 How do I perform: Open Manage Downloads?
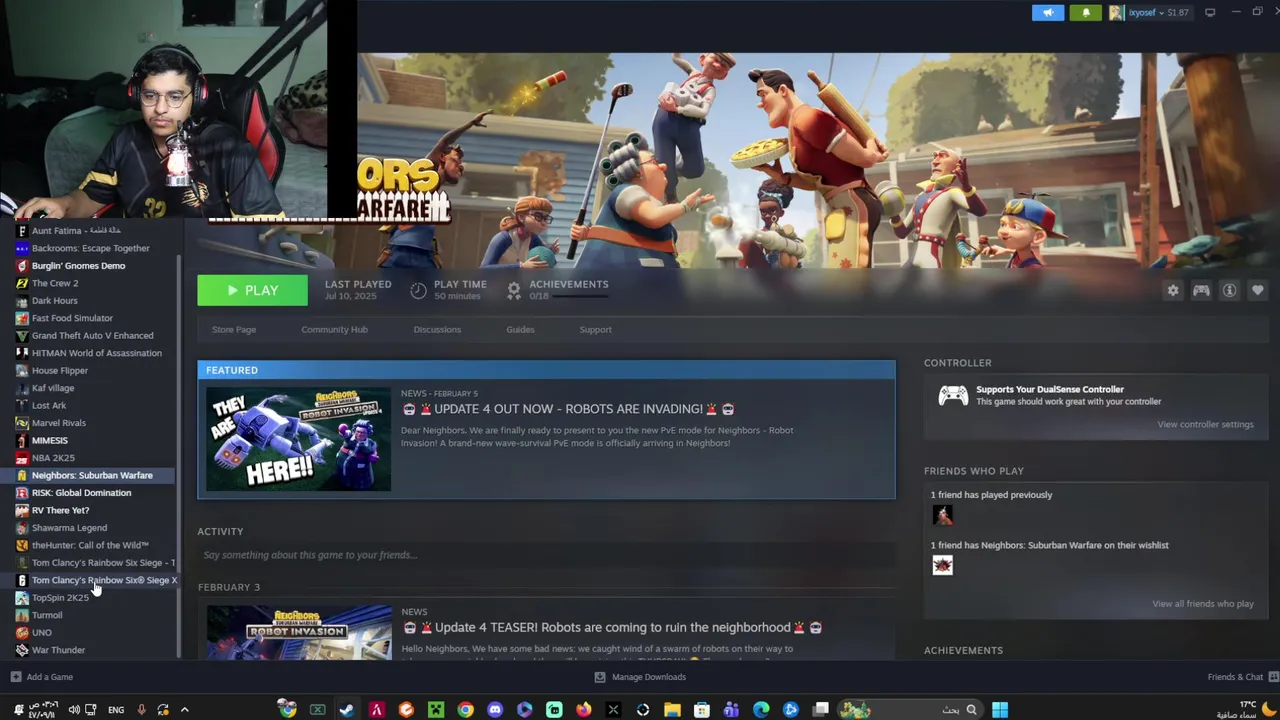[640, 677]
